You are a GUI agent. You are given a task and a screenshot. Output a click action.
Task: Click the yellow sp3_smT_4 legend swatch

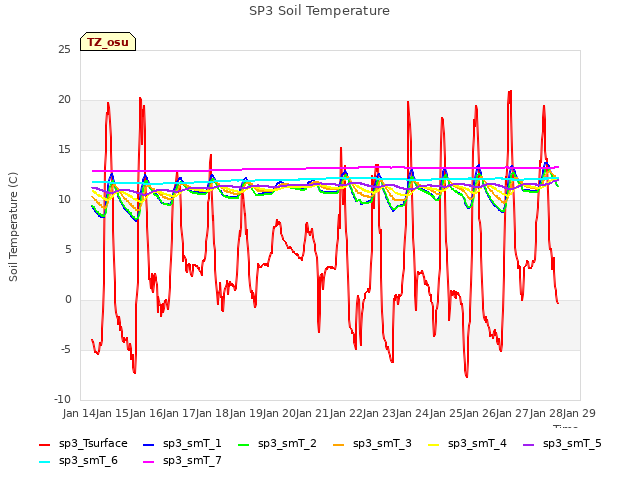tap(433, 444)
